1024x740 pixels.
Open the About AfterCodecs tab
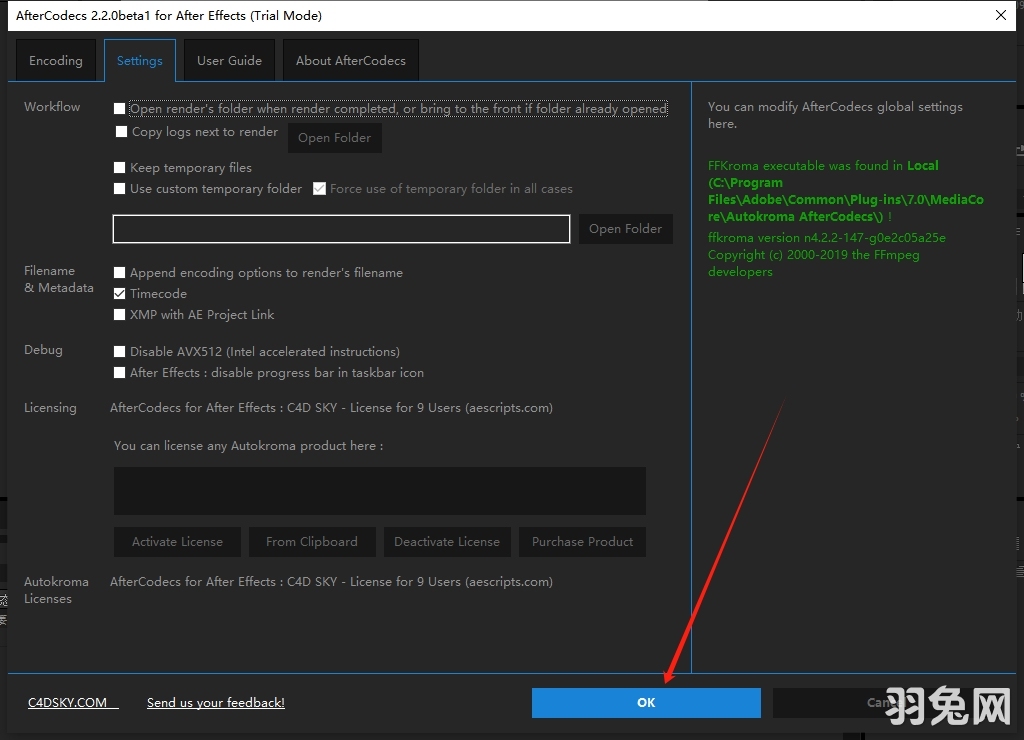pyautogui.click(x=350, y=61)
